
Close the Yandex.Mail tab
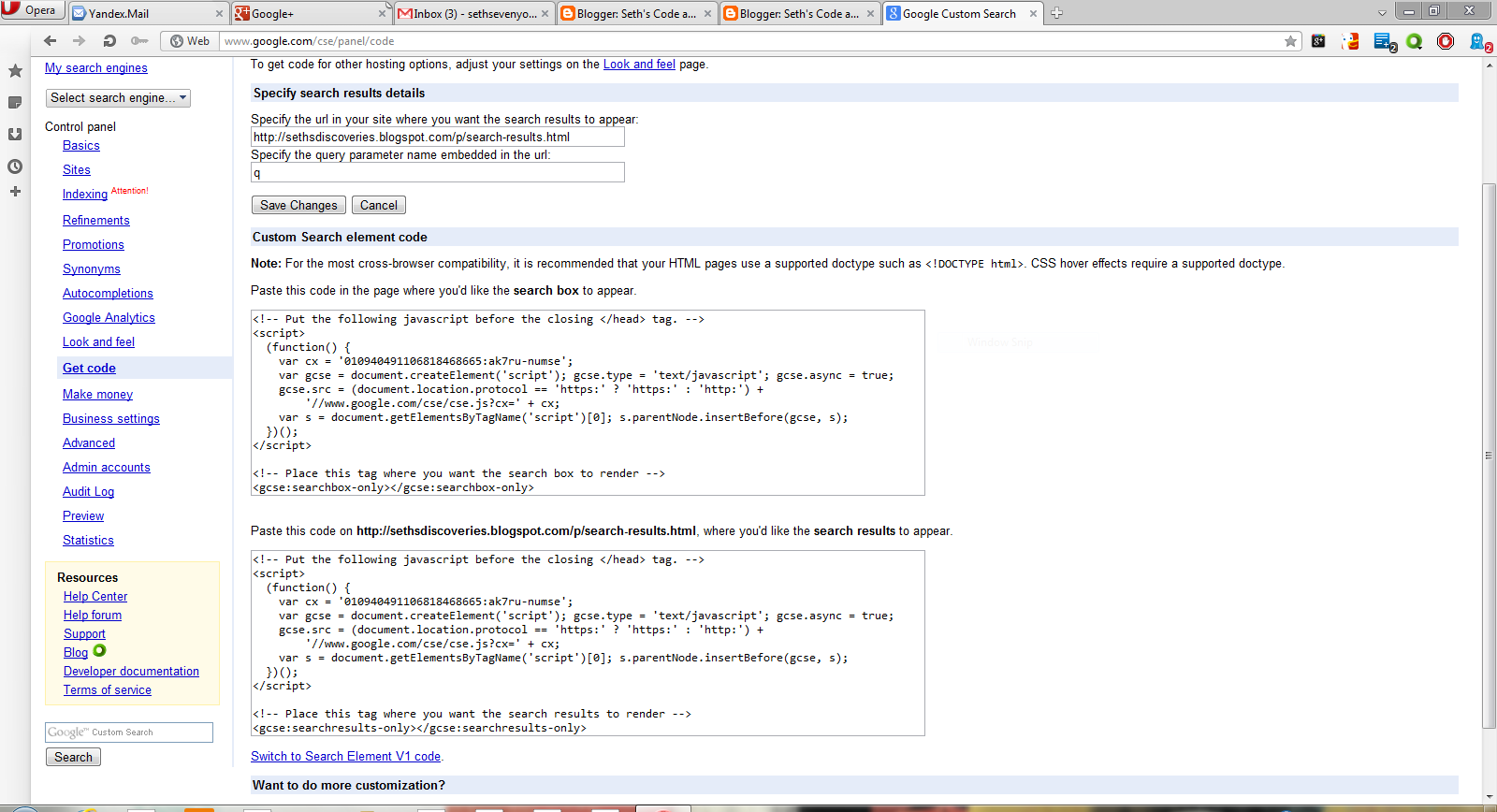click(219, 14)
